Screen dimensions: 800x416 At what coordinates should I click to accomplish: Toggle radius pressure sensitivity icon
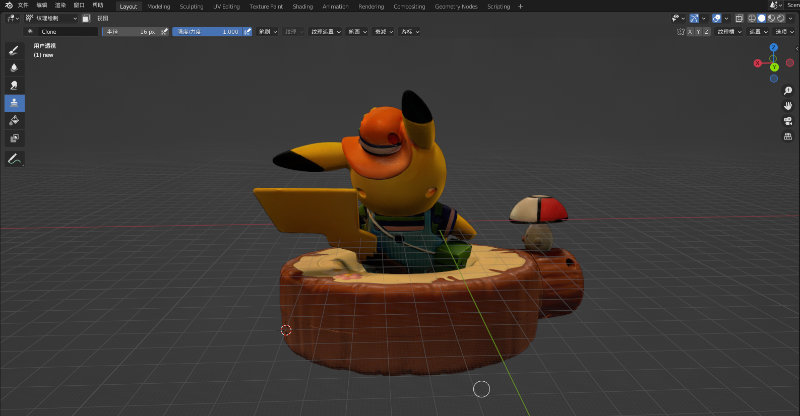point(164,32)
